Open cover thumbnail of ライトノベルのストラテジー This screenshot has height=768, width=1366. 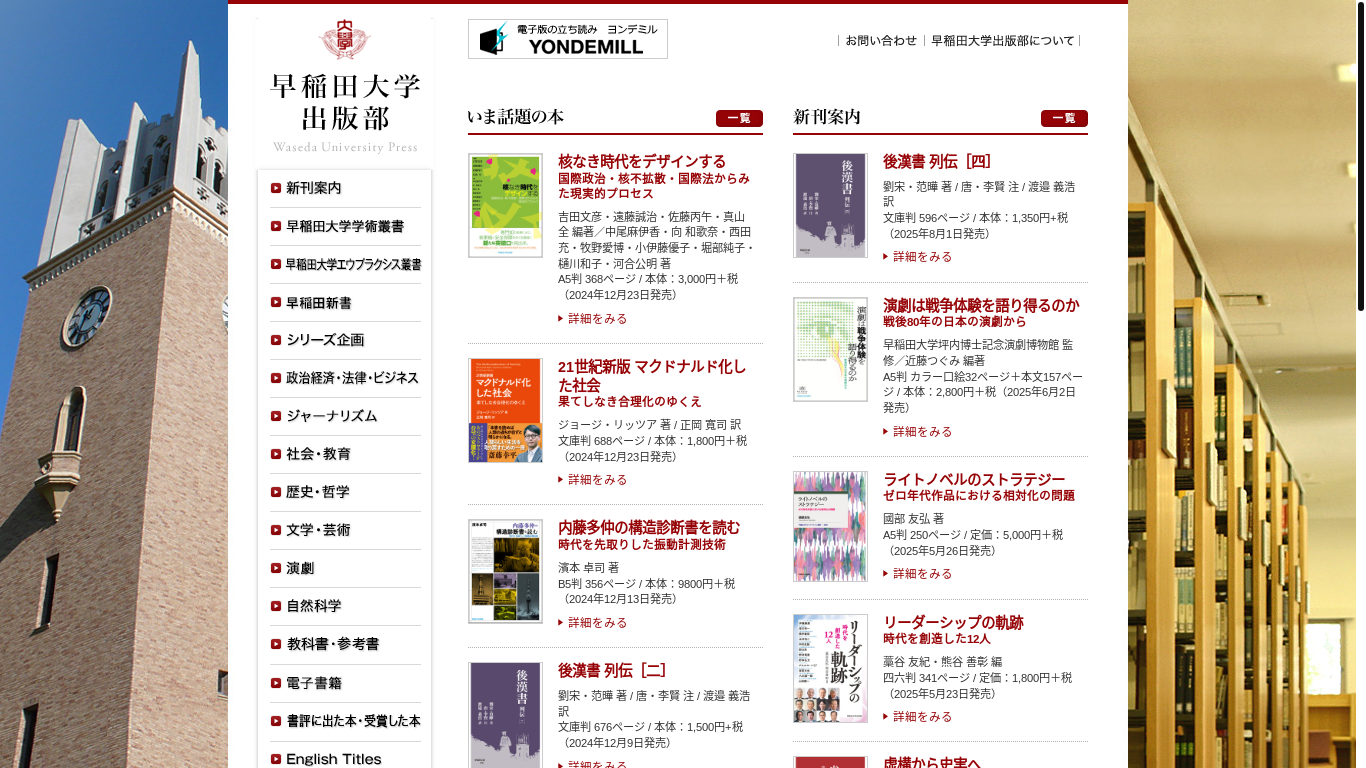coord(830,526)
